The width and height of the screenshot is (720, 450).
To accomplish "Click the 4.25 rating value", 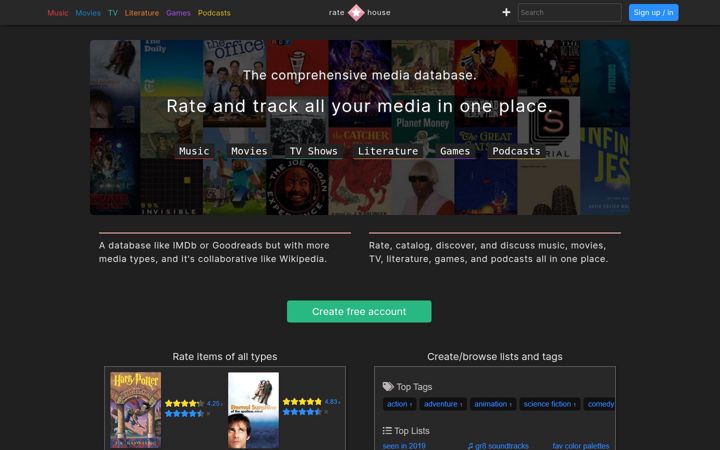I will (214, 404).
